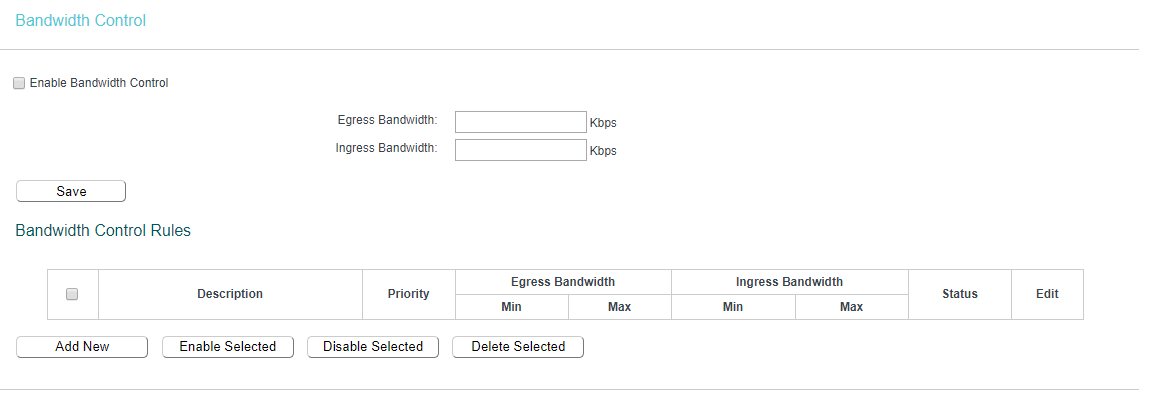This screenshot has height=416, width=1151.
Task: Click Min subheader under Ingress Bandwidth
Action: click(x=733, y=307)
